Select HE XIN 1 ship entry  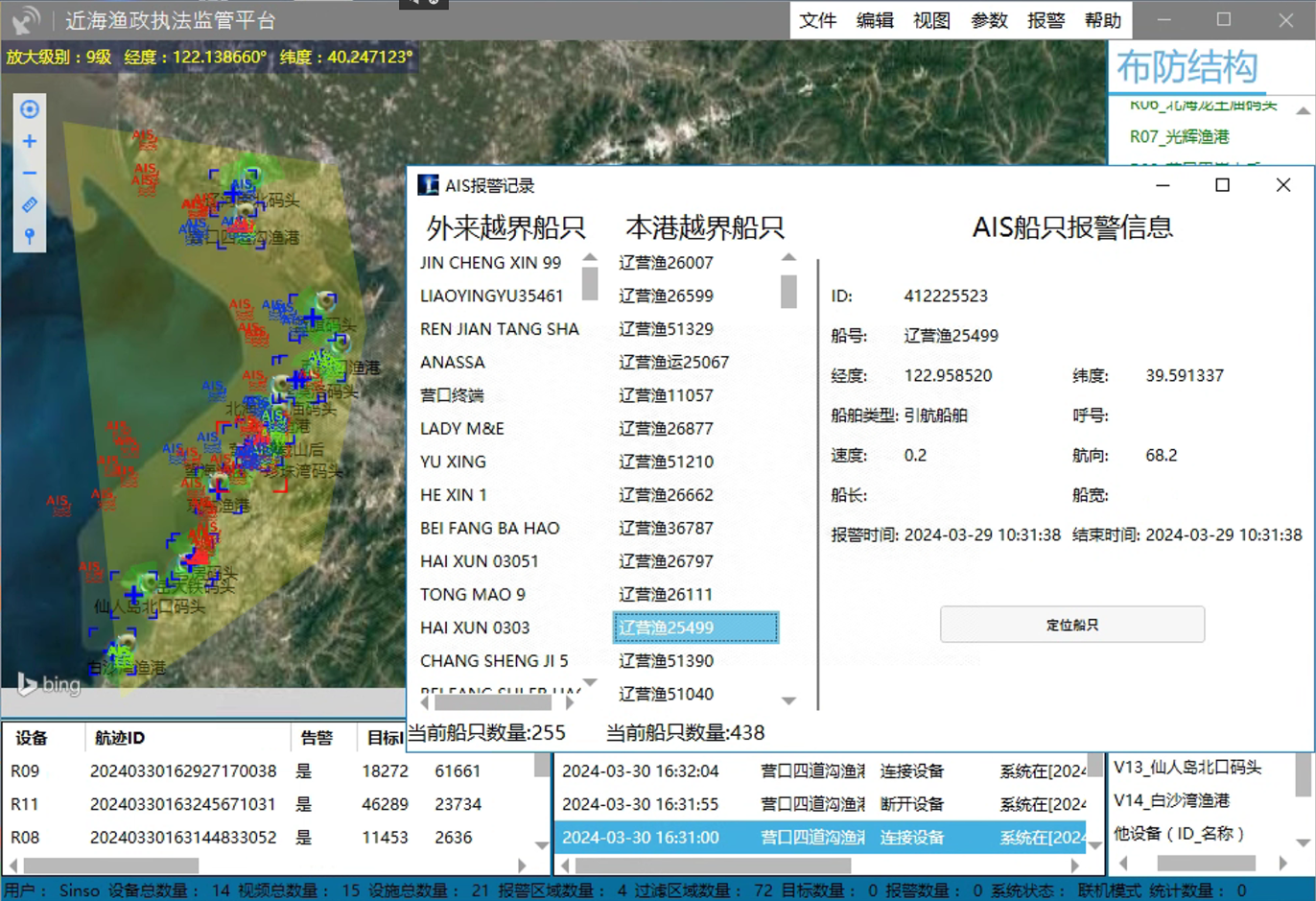454,495
